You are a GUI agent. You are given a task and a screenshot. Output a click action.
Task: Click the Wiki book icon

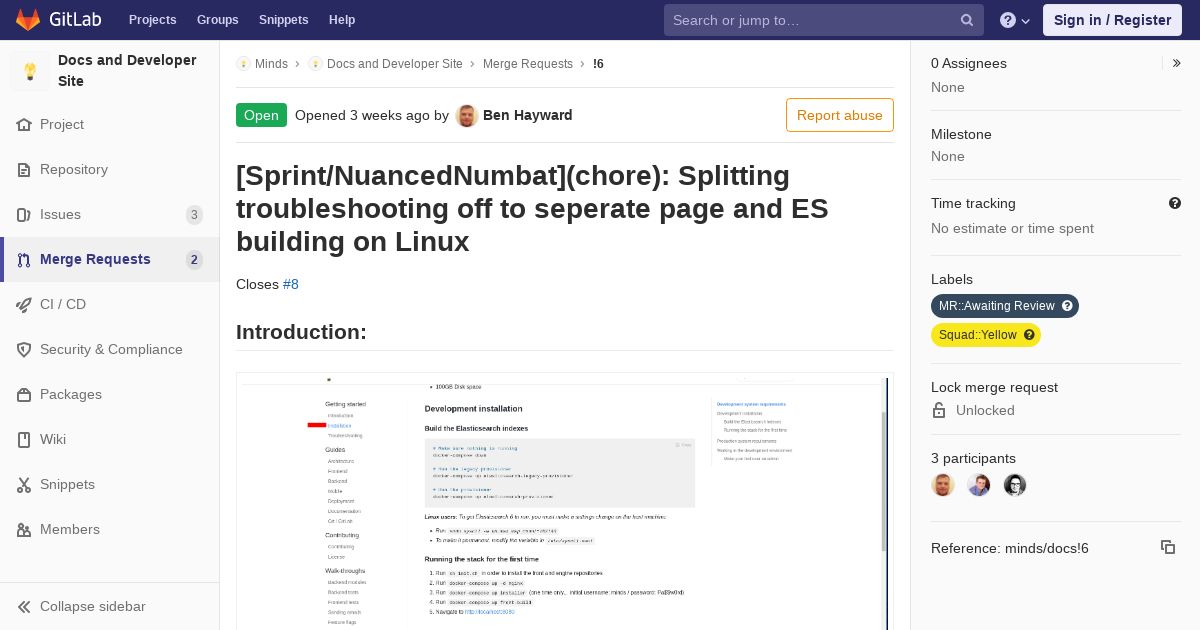coord(24,440)
